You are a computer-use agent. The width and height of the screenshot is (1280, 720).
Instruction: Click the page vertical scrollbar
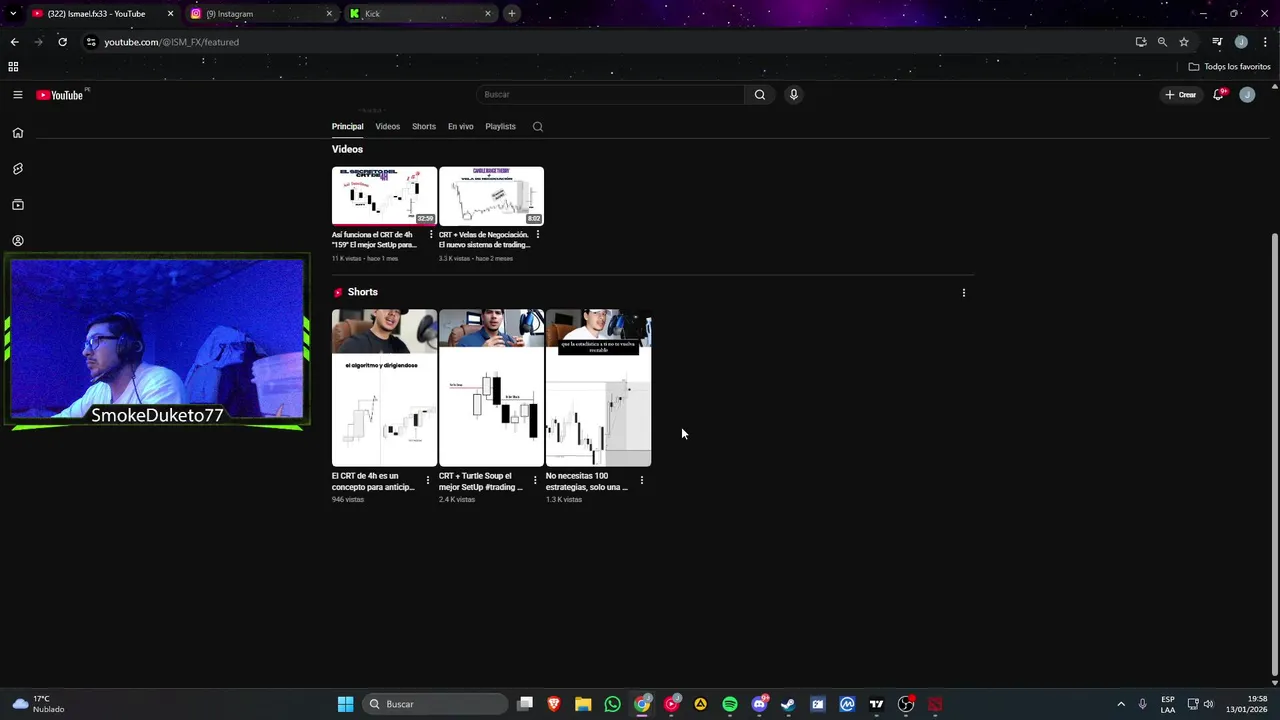pos(1274,455)
